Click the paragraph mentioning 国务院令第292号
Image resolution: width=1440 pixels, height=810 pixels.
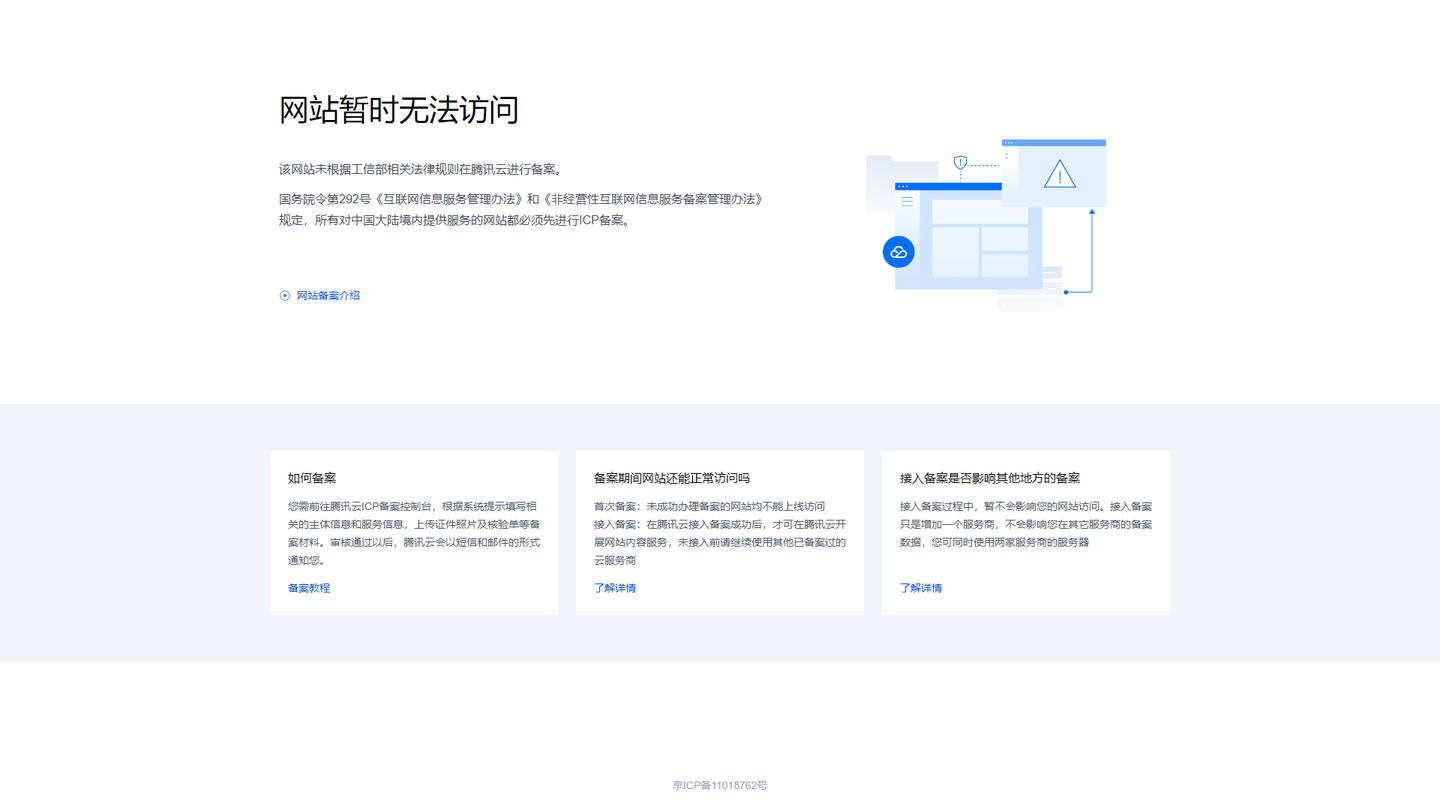pyautogui.click(x=522, y=210)
